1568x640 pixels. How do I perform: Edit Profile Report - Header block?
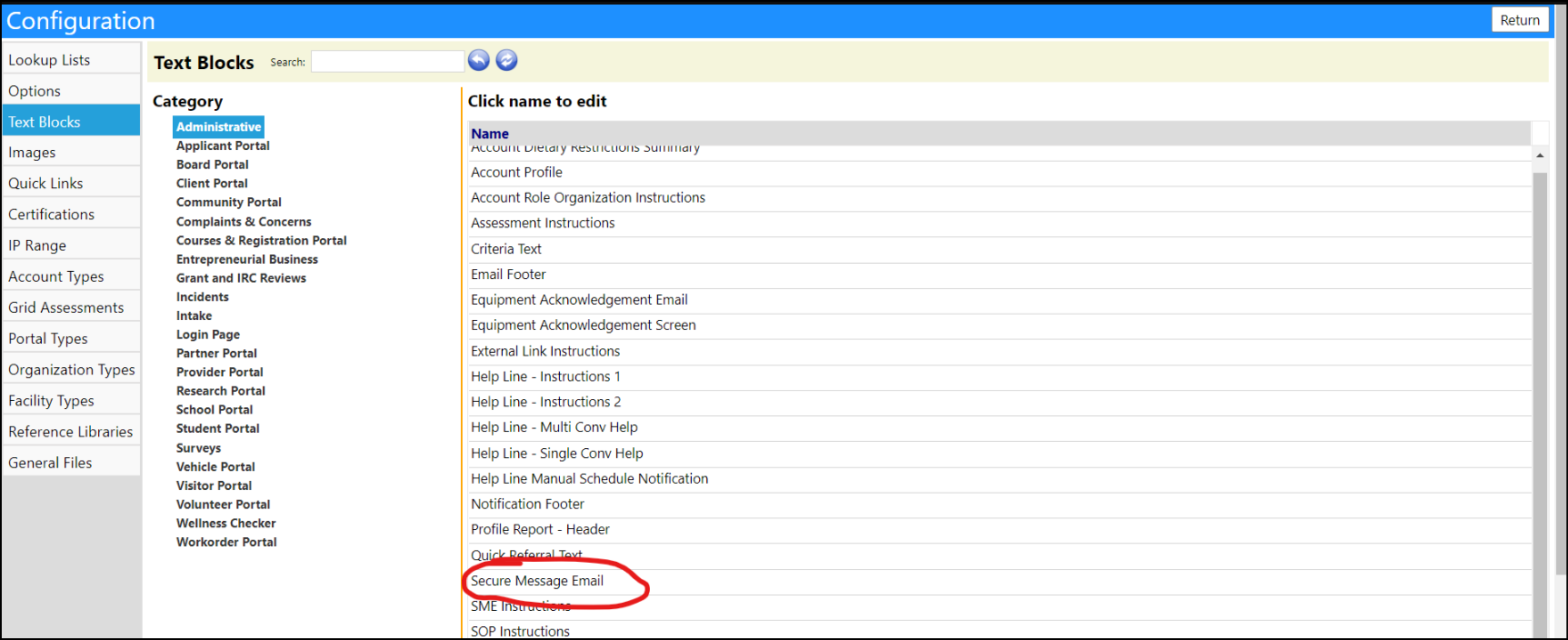[540, 530]
